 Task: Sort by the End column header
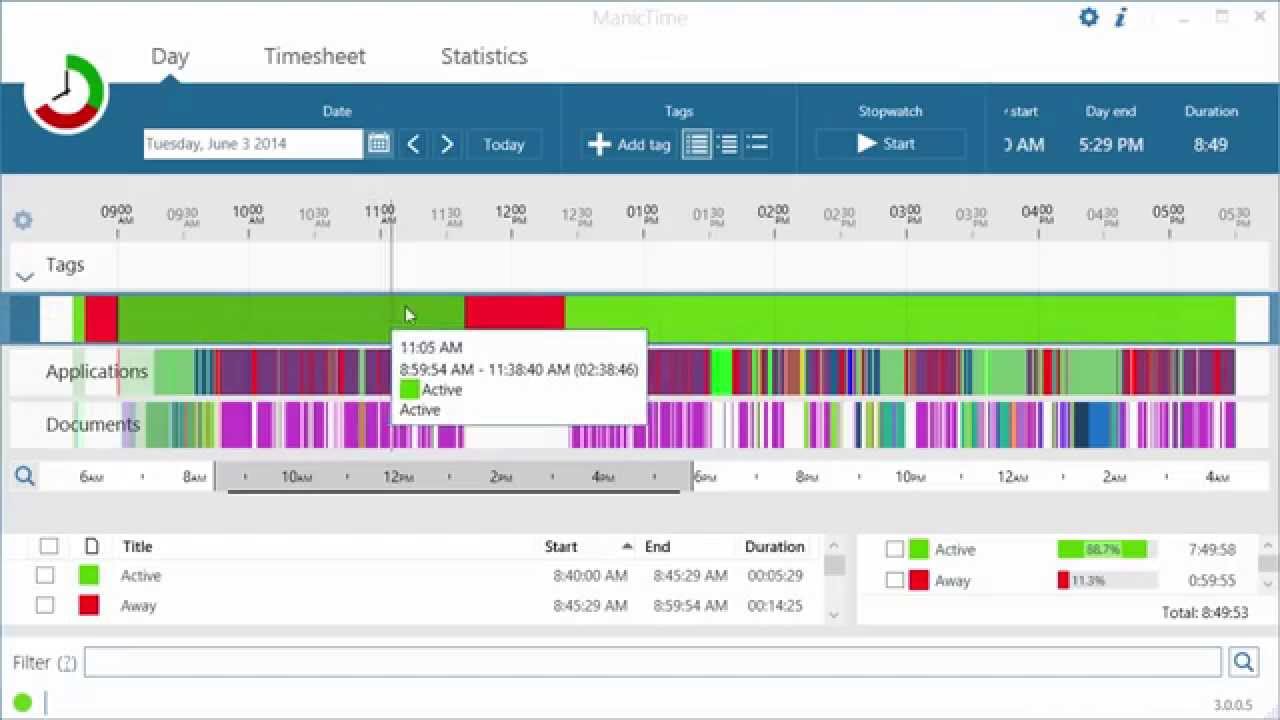[657, 546]
